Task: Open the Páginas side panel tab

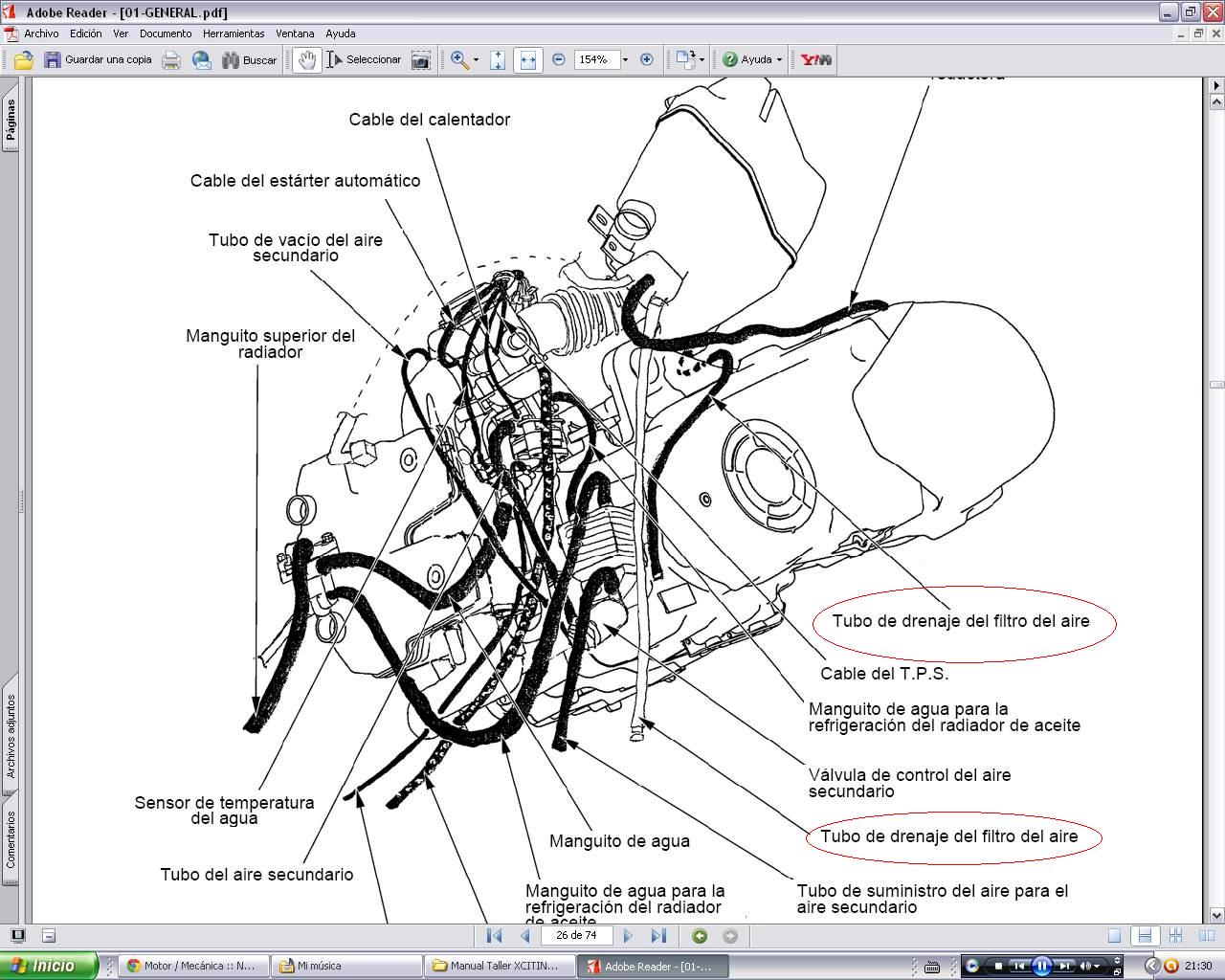Action: pos(11,120)
